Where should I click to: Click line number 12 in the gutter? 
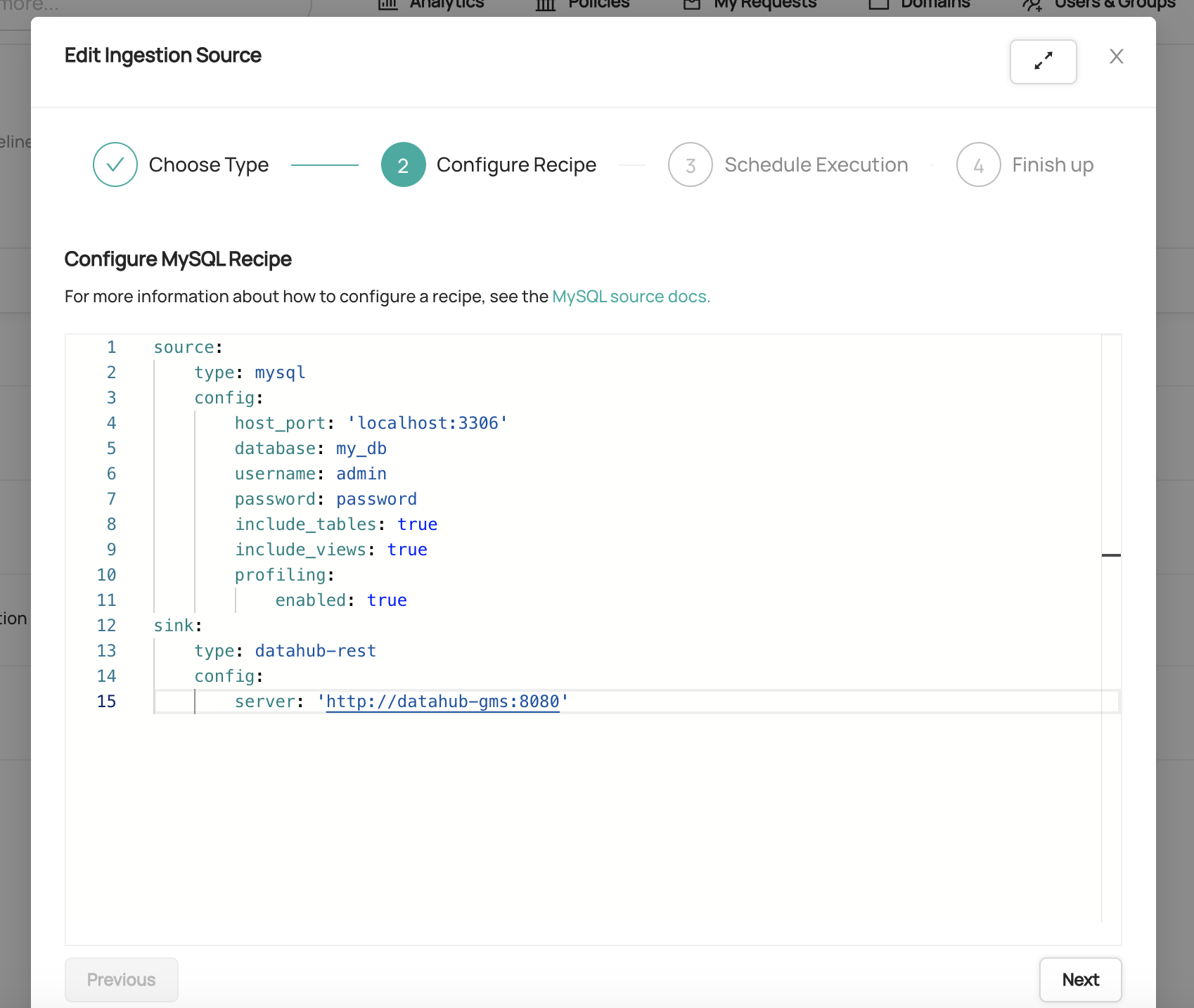[106, 626]
